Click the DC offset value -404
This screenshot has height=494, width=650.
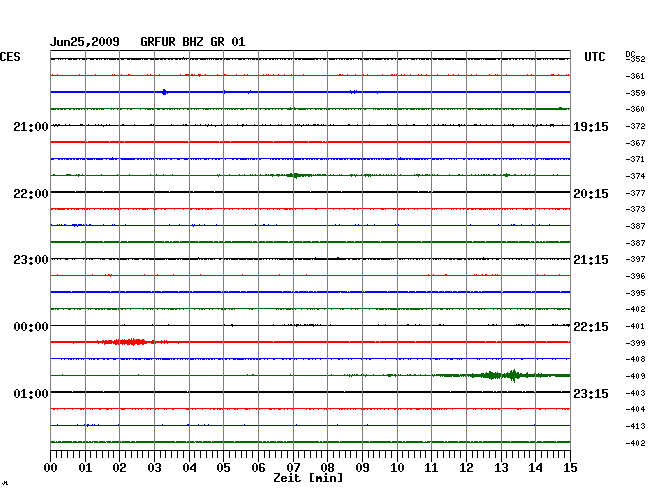point(635,409)
